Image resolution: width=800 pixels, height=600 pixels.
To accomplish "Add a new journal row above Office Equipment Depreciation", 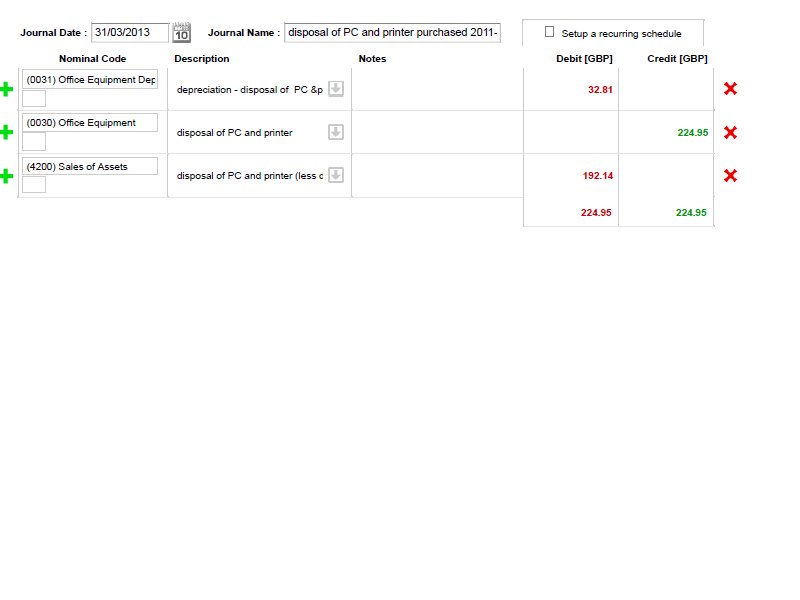I will point(8,88).
